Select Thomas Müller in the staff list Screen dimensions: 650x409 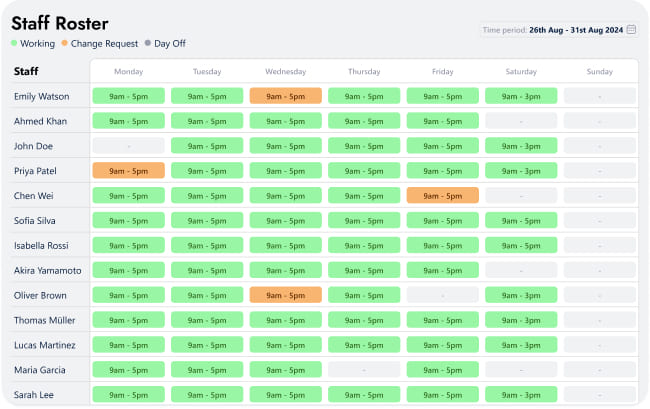(x=44, y=320)
